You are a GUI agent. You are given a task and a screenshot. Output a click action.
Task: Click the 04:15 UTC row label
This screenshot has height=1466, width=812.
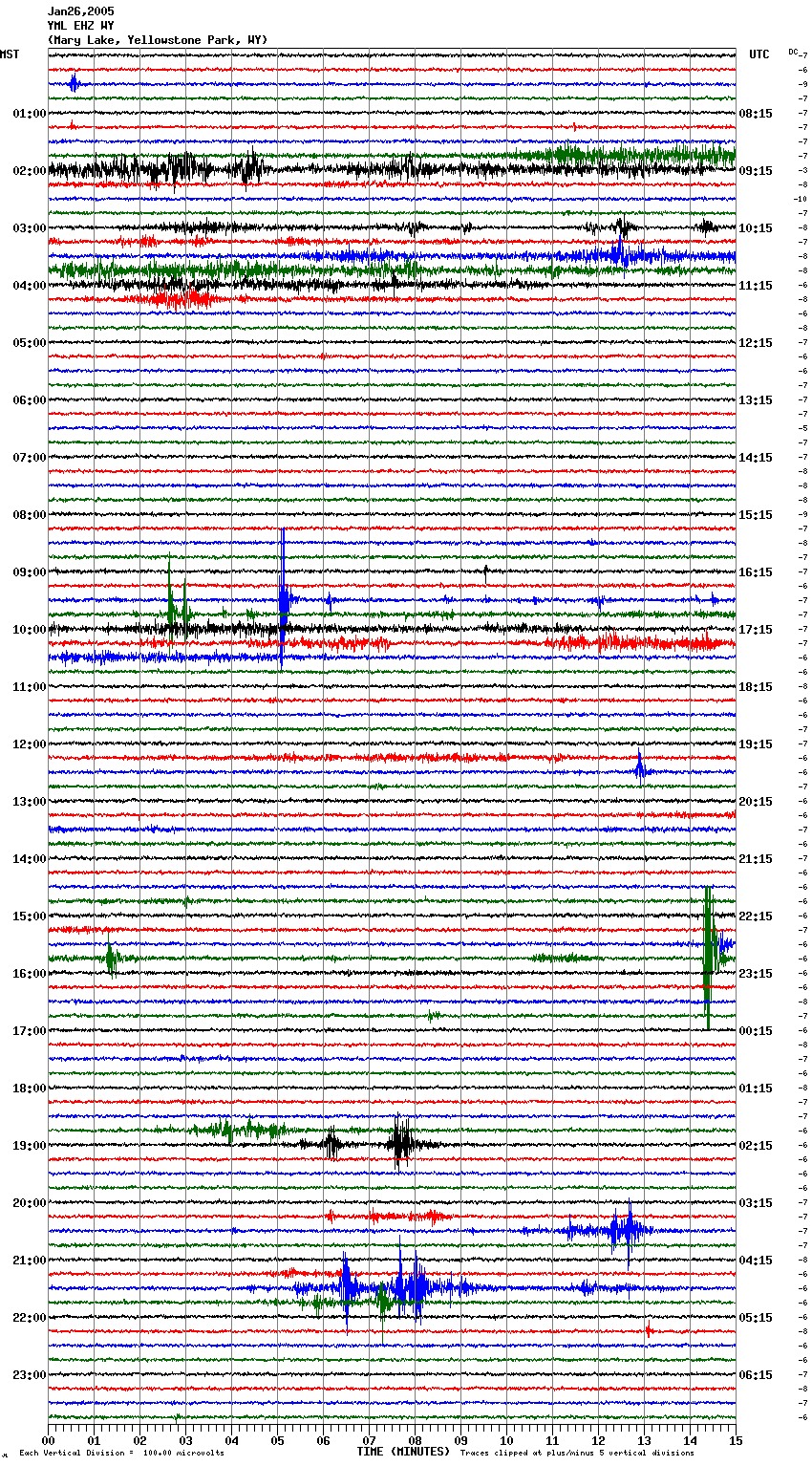pos(756,1261)
